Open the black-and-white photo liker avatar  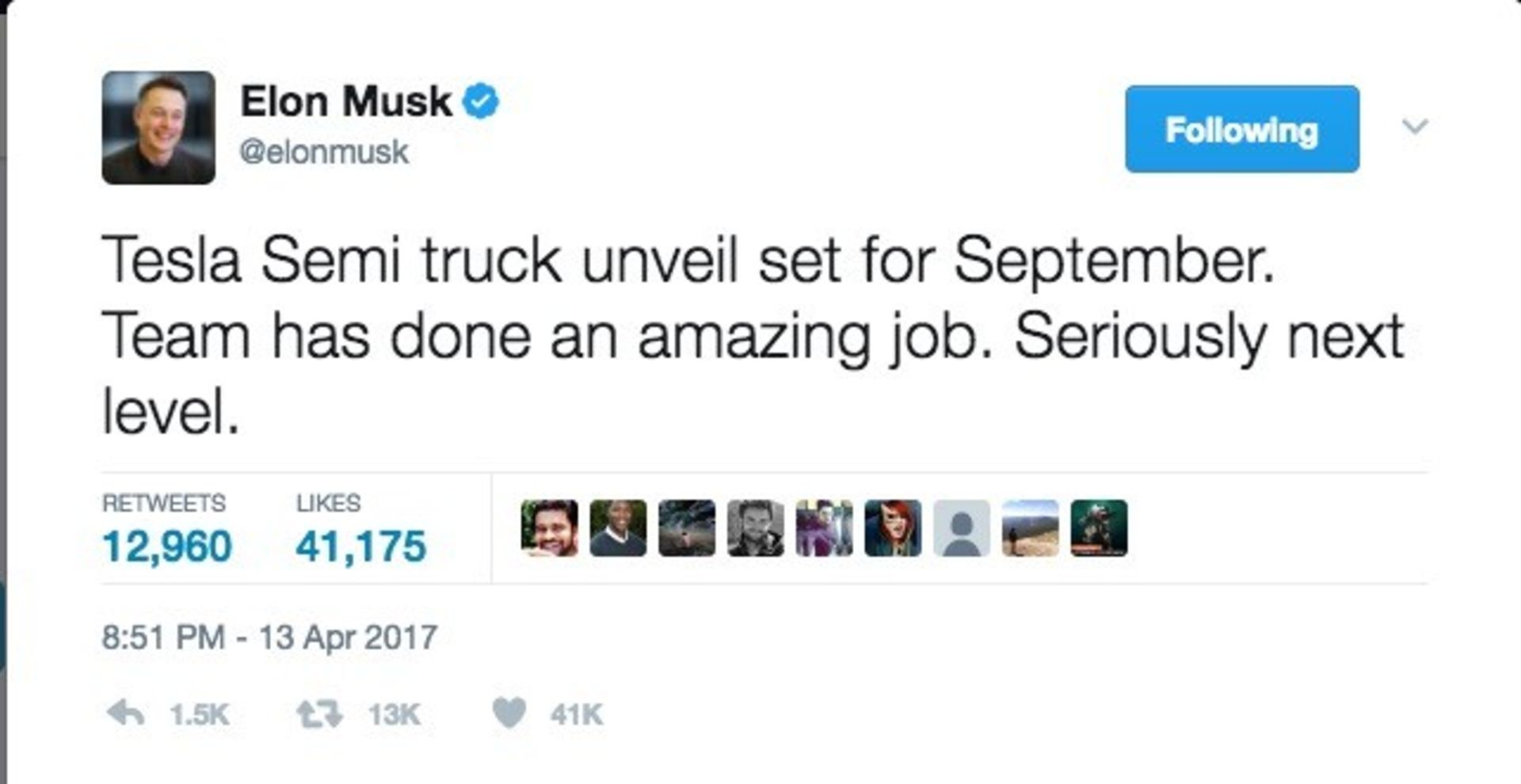755,528
